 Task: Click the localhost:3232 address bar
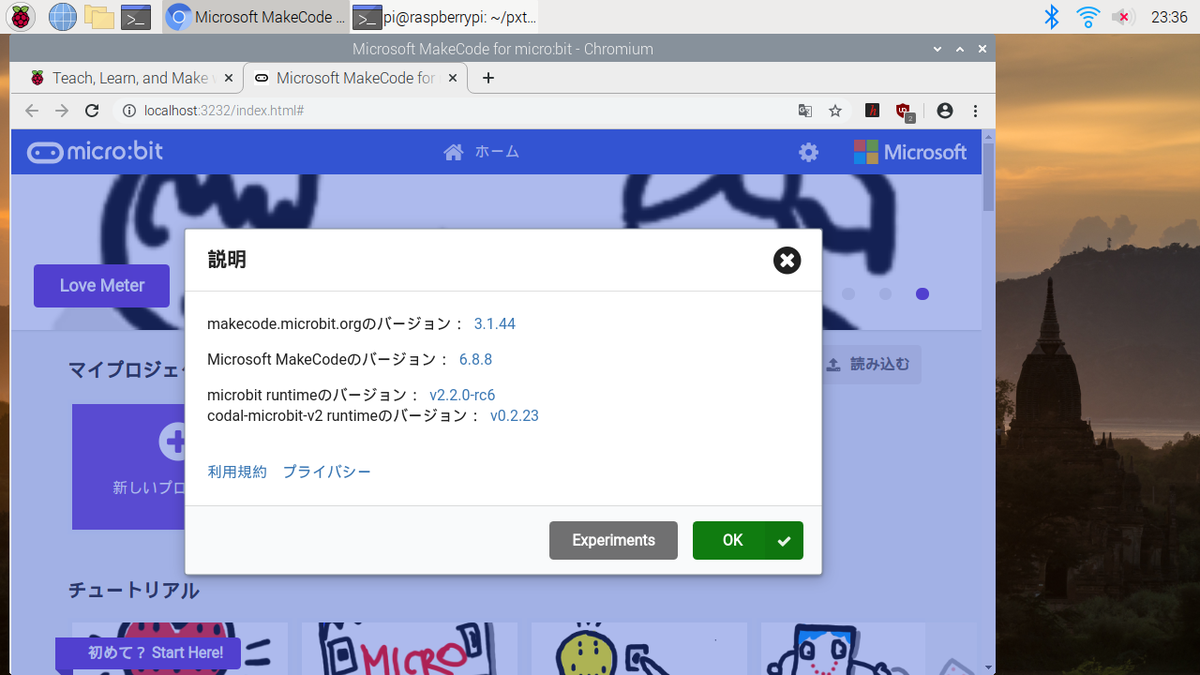pos(450,111)
